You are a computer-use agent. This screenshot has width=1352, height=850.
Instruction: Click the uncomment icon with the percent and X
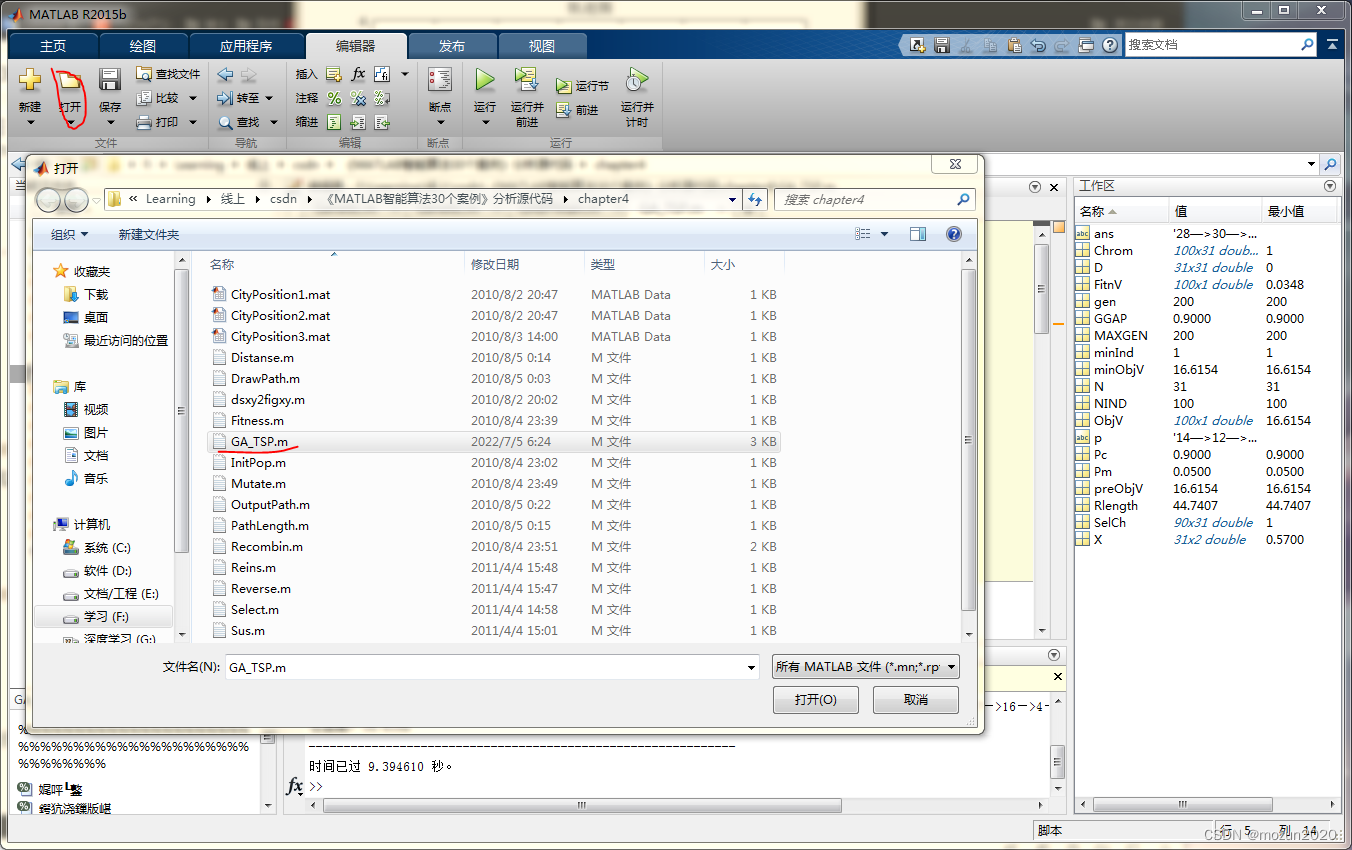click(x=358, y=98)
